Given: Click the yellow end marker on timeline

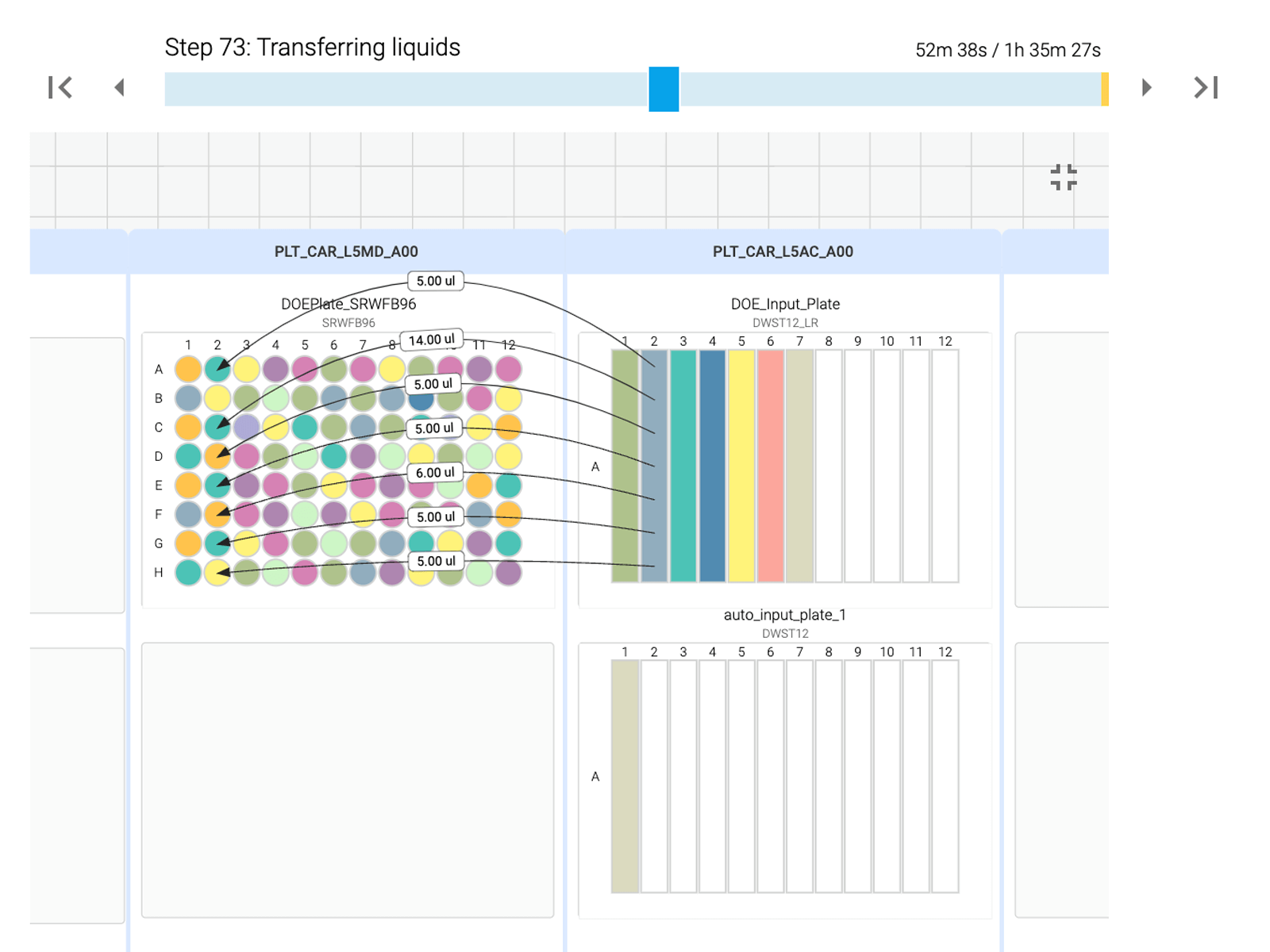Looking at the screenshot, I should pyautogui.click(x=1105, y=89).
